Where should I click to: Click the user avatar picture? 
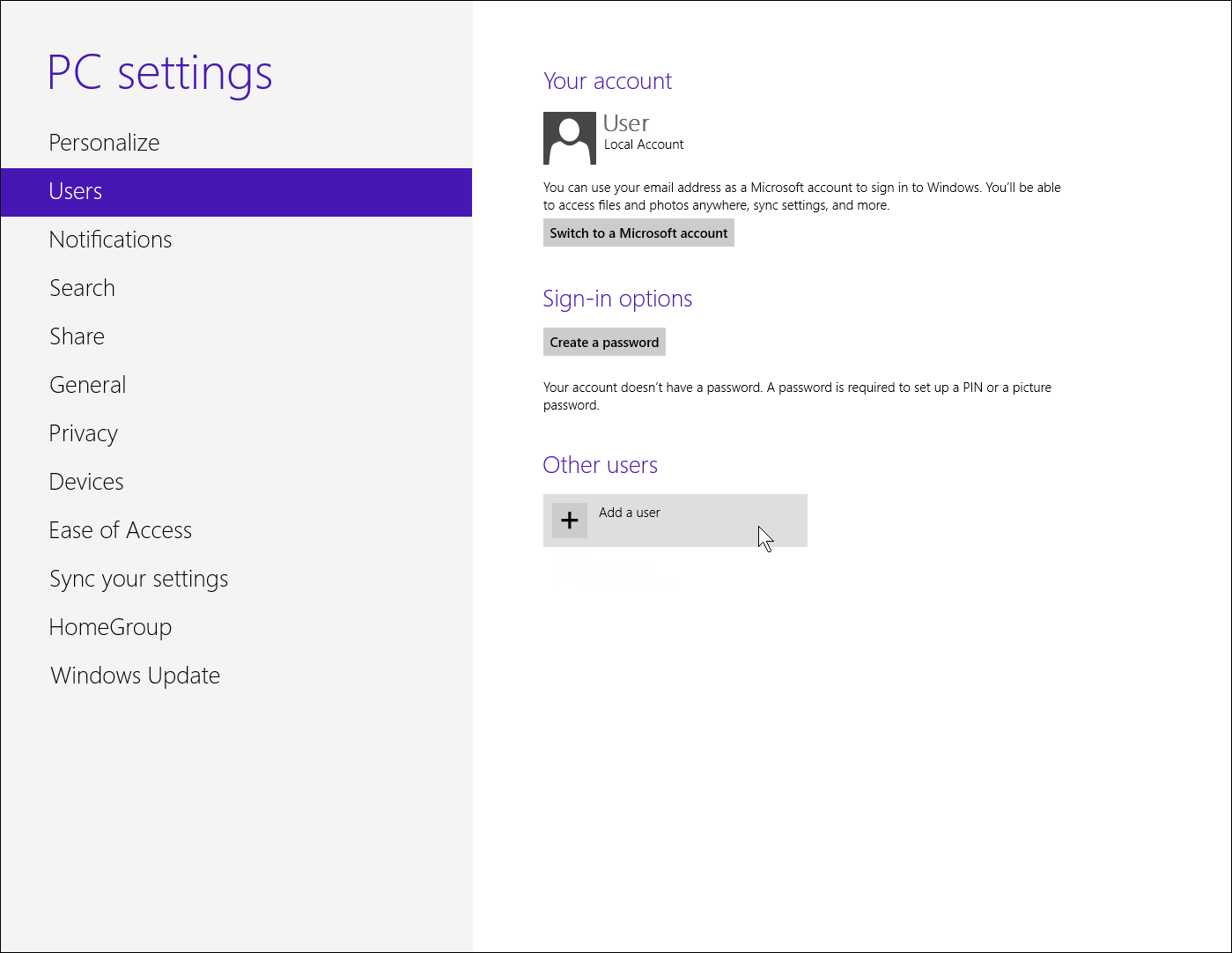pyautogui.click(x=569, y=138)
